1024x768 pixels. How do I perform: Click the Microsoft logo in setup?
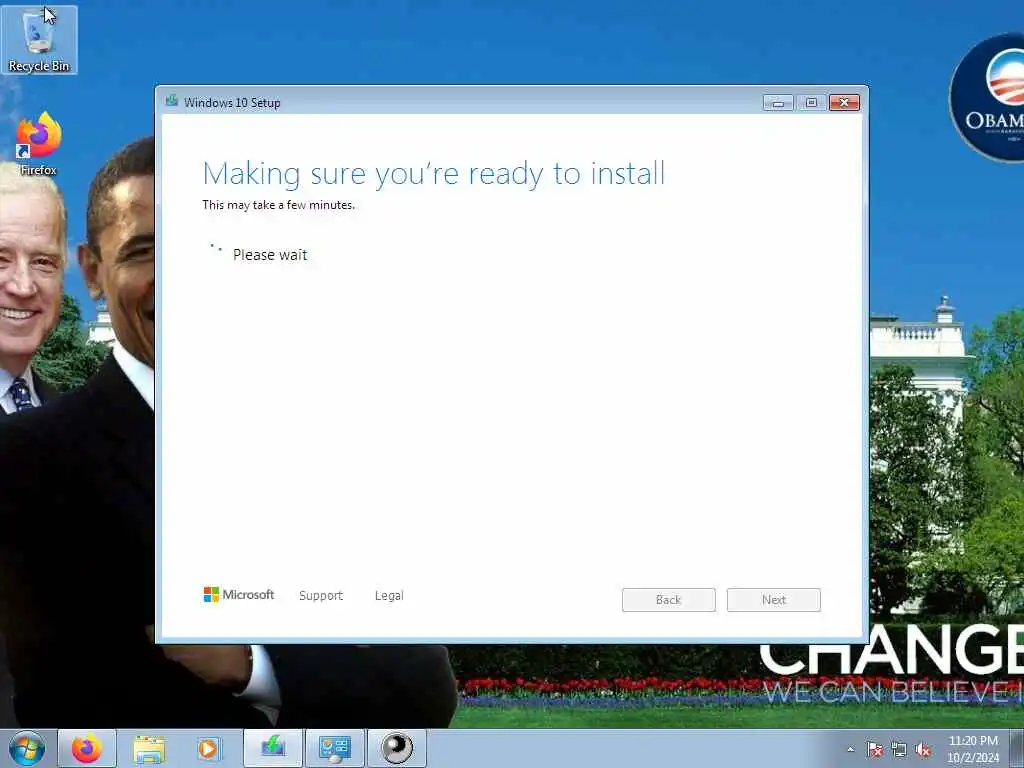(x=238, y=594)
